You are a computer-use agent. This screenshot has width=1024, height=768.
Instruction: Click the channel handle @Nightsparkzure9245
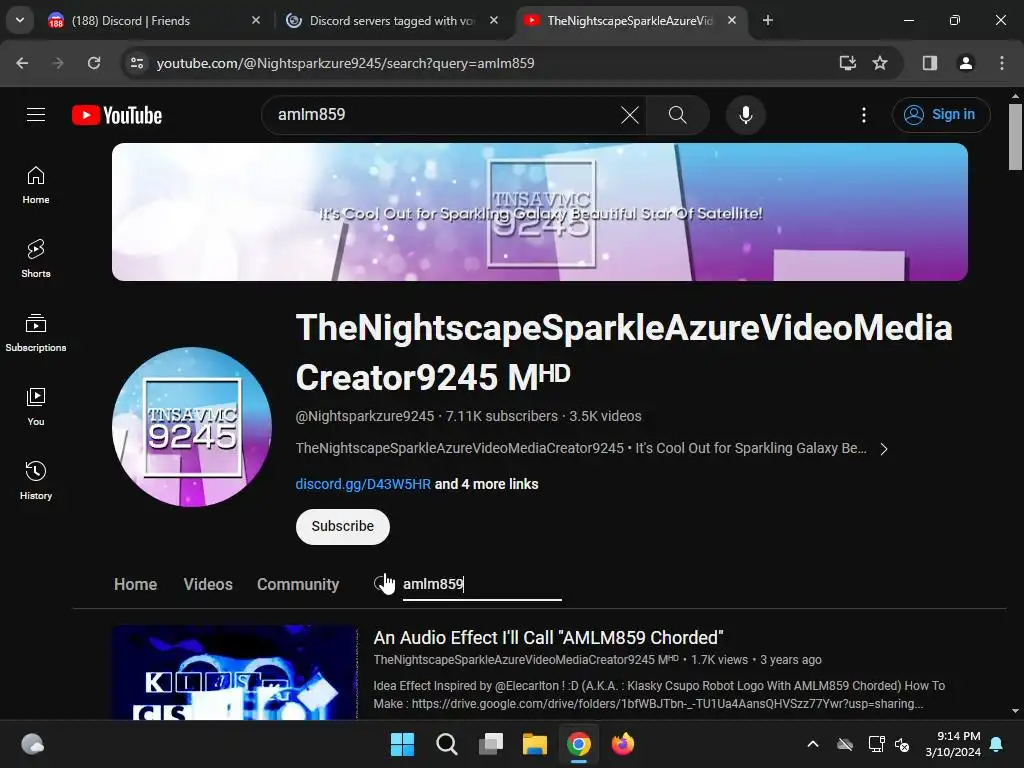365,416
